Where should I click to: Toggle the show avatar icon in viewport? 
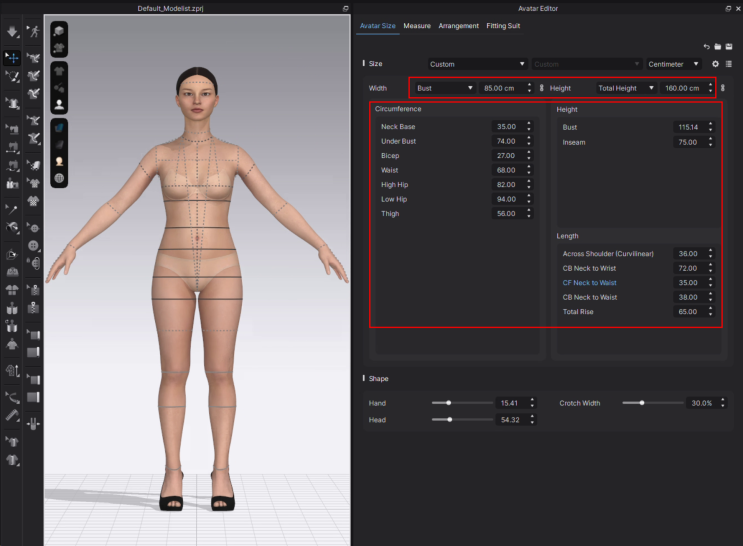click(59, 103)
